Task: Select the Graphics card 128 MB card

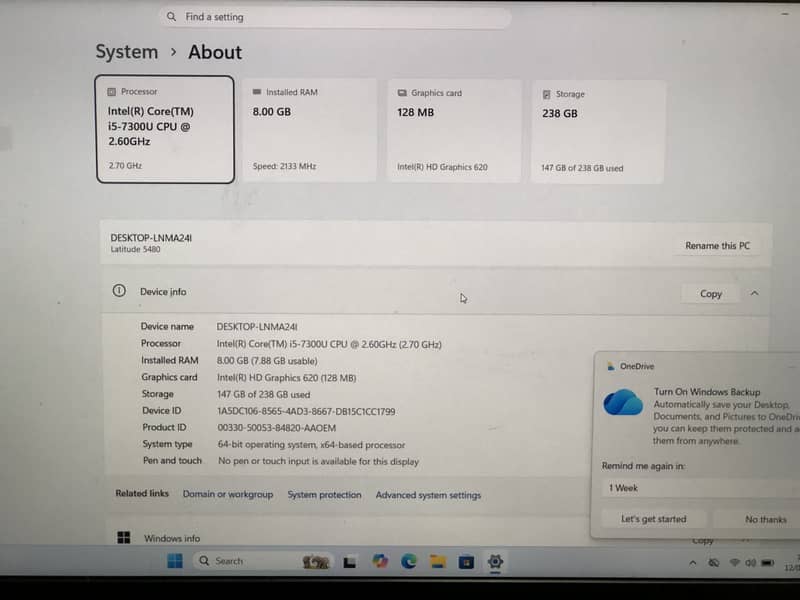Action: (x=455, y=131)
